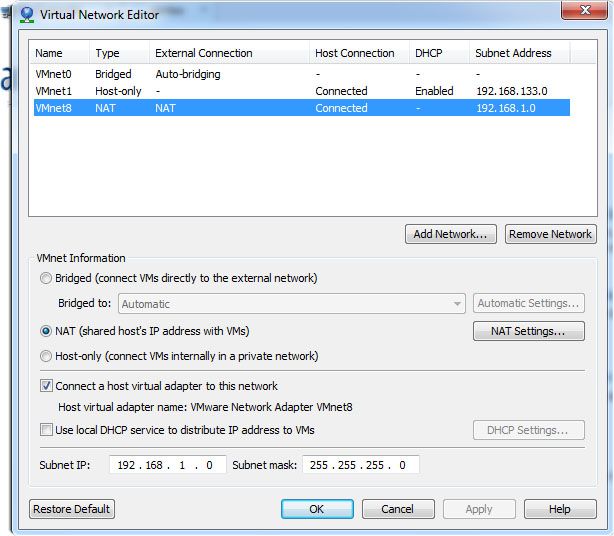The image size is (614, 536).
Task: Select the Host-only radio button
Action: [x=46, y=356]
